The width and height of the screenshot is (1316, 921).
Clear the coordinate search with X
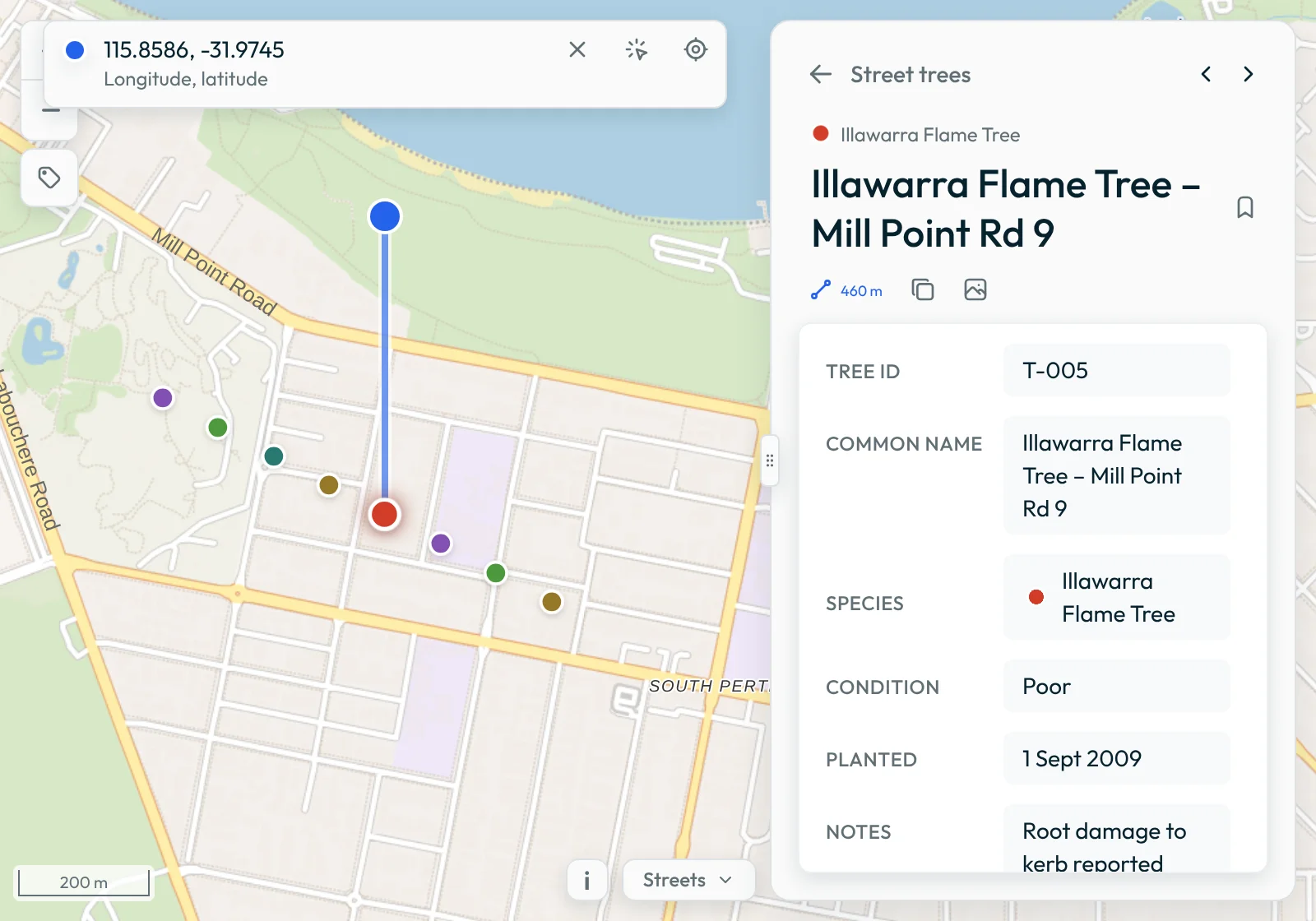click(x=577, y=49)
